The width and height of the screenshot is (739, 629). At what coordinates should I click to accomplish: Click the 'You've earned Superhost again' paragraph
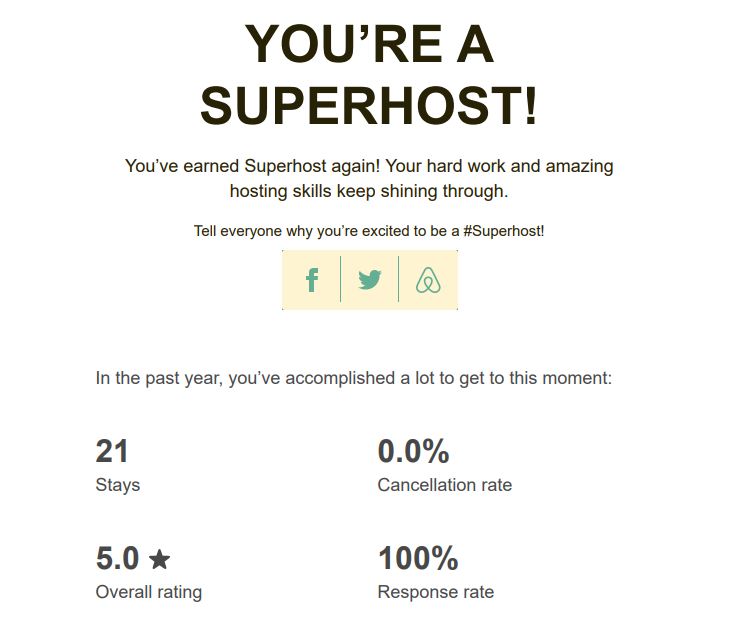tap(369, 179)
